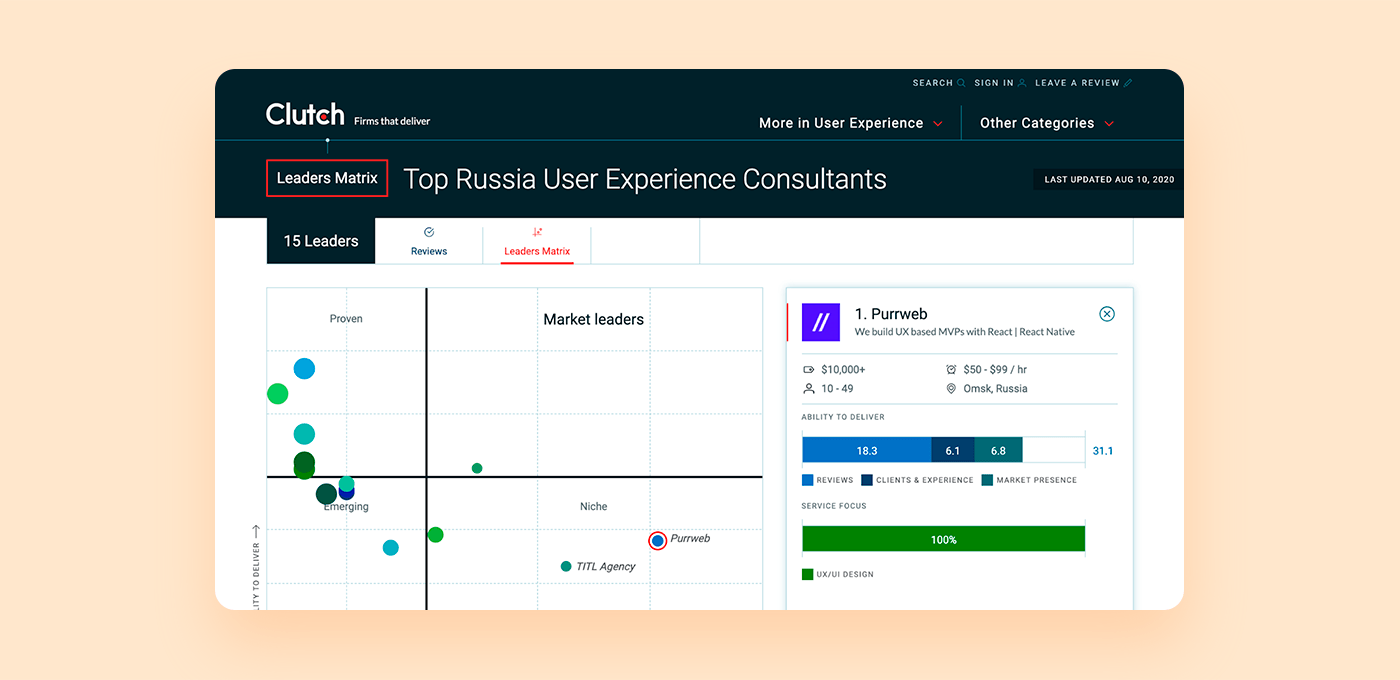Click the small green dot in Market leaders quadrant

(x=477, y=468)
